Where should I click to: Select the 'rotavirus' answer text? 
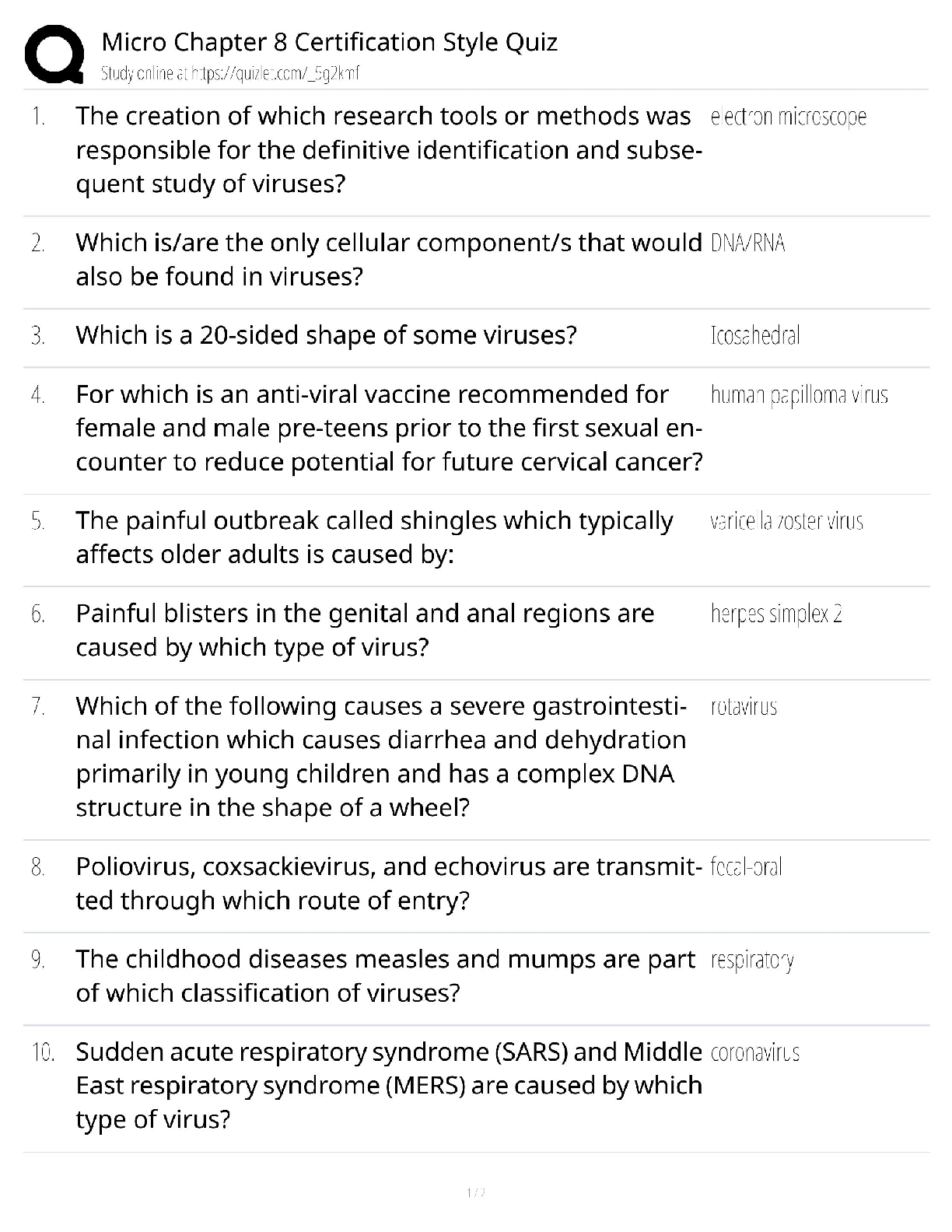[x=744, y=707]
